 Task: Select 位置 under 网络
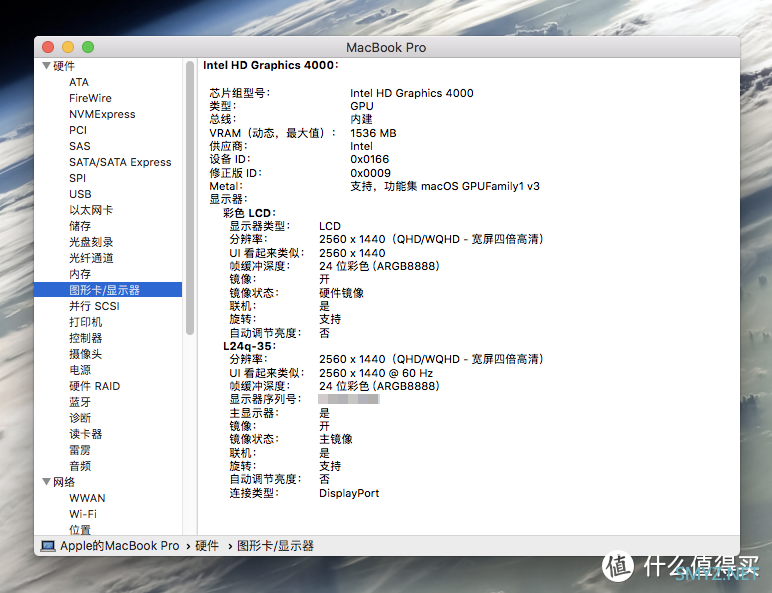[x=80, y=530]
